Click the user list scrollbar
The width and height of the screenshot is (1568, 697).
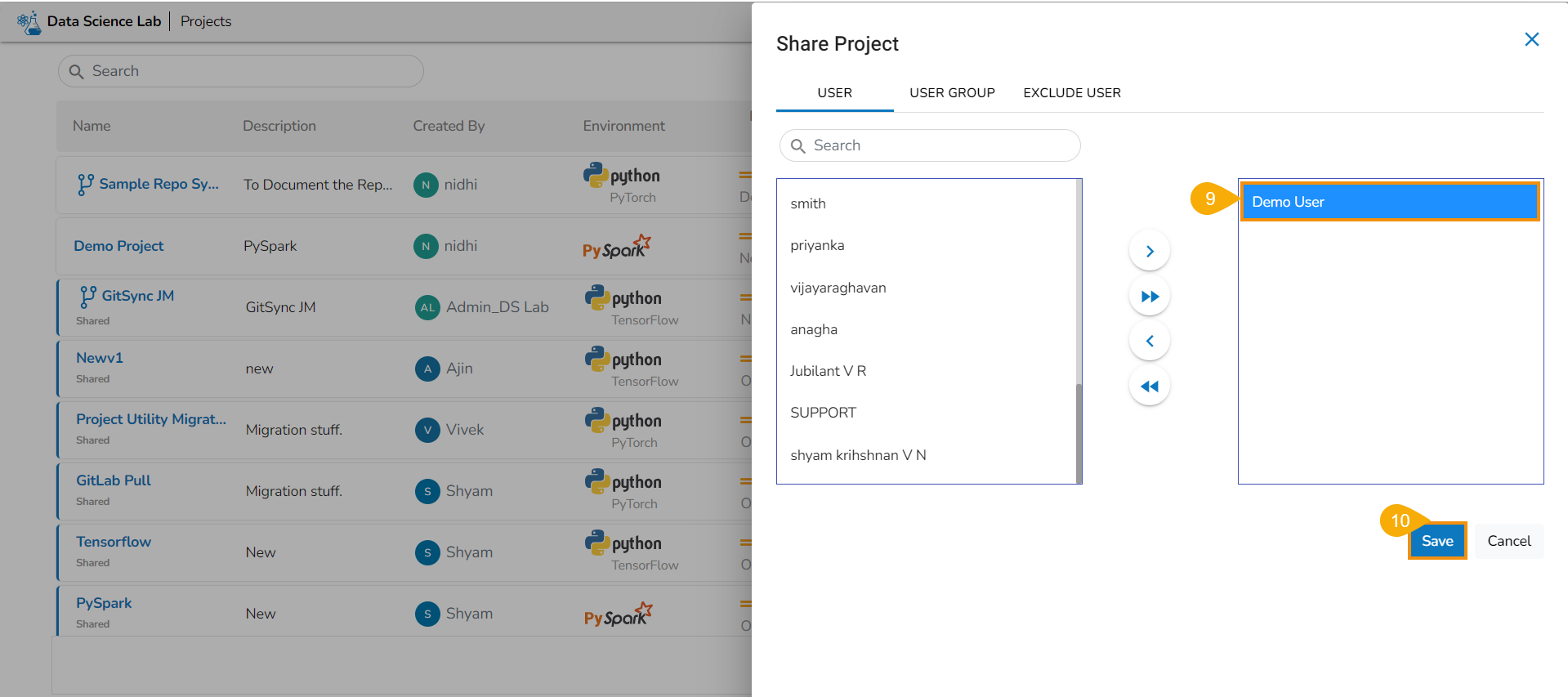click(x=1079, y=431)
